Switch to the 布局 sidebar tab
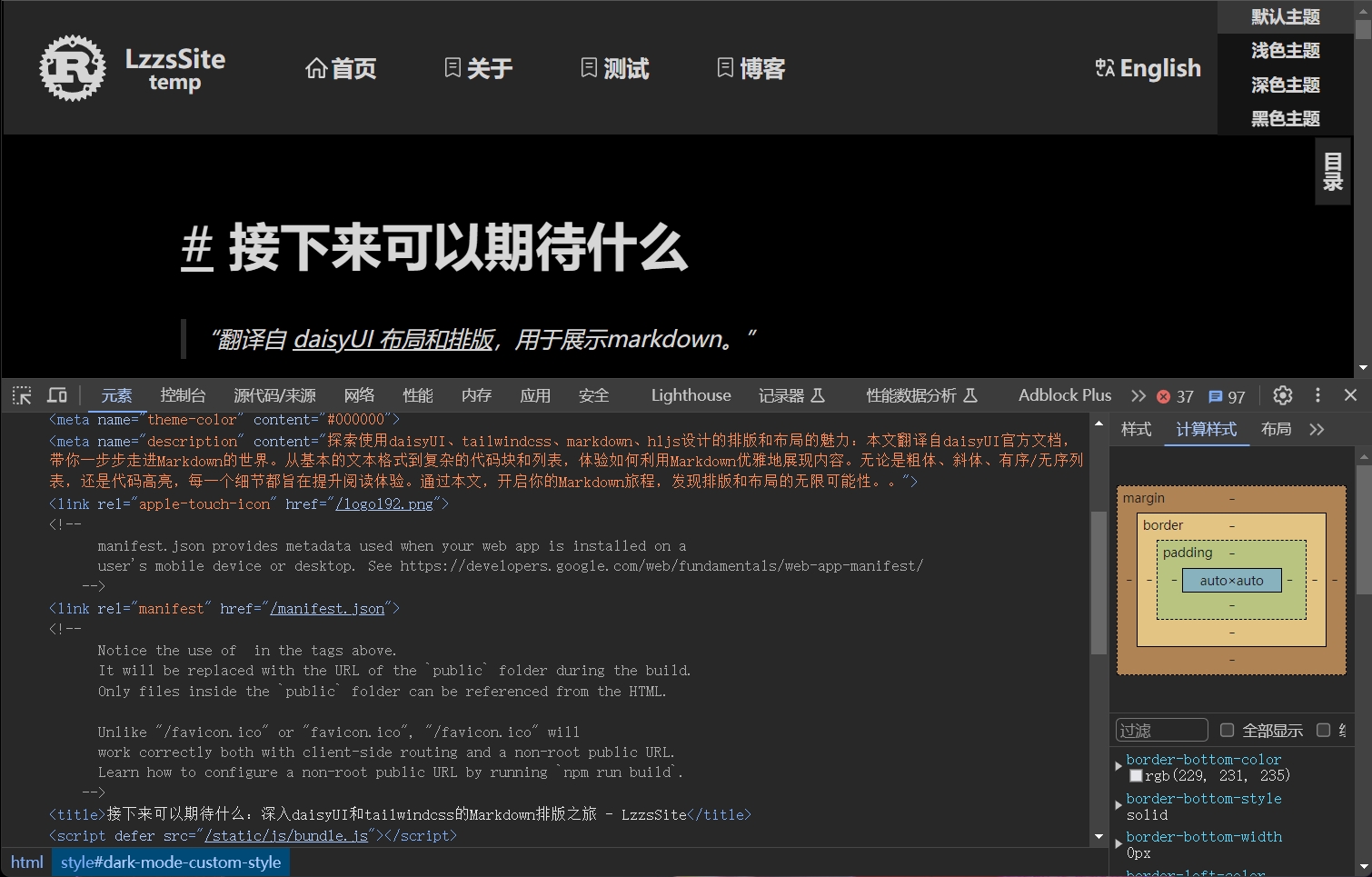The height and width of the screenshot is (877, 1372). click(x=1276, y=429)
